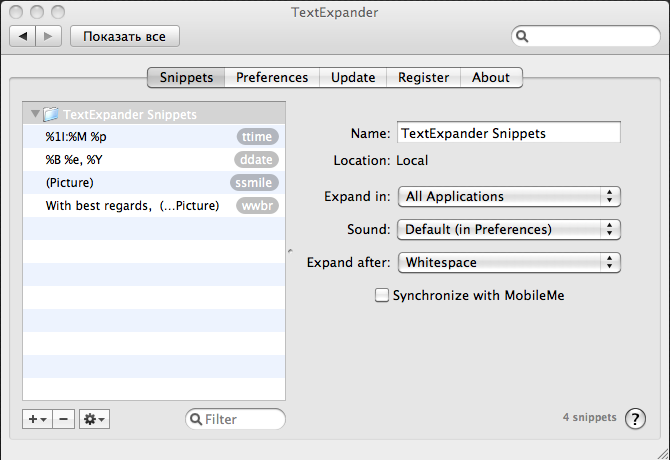Open the add snippet plus menu

[37, 419]
